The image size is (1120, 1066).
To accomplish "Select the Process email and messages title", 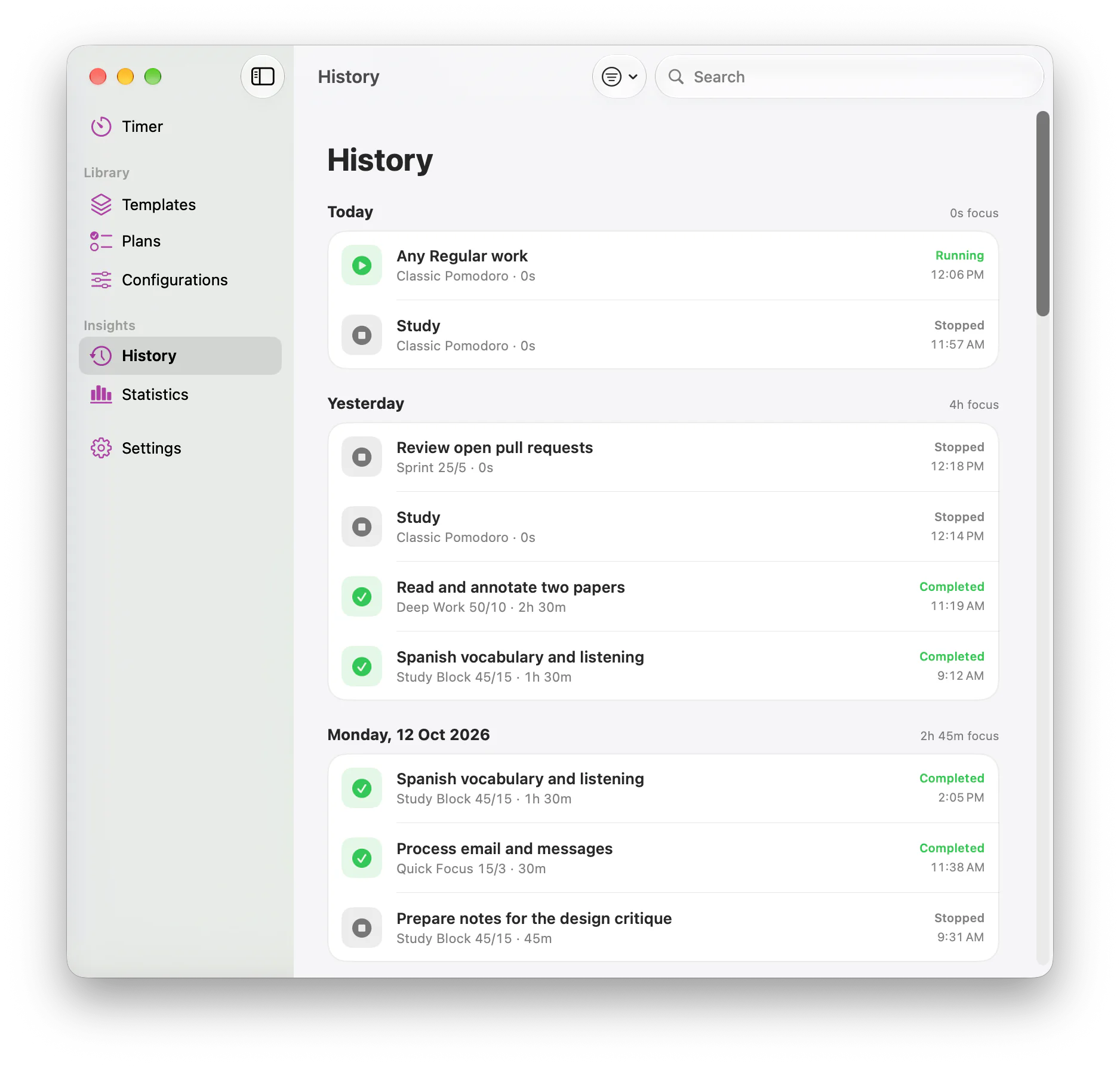I will click(x=505, y=849).
